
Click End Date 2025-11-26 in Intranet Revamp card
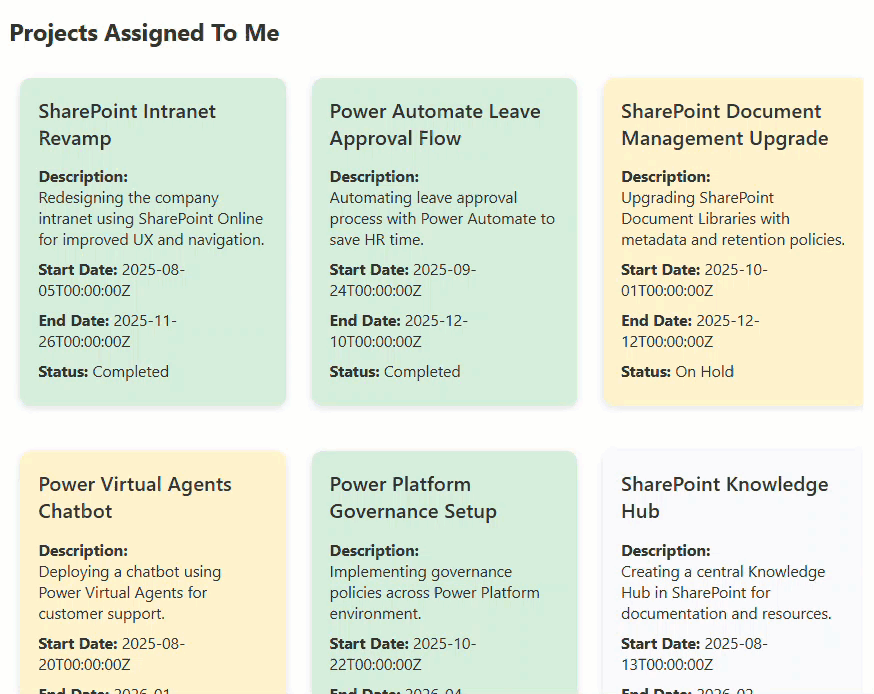[108, 331]
